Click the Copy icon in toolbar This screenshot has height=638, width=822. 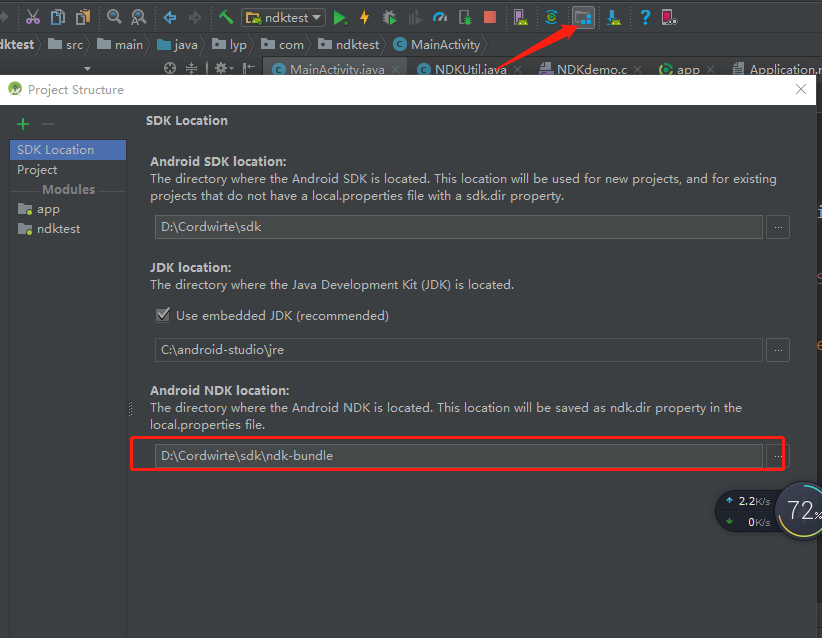click(x=58, y=17)
